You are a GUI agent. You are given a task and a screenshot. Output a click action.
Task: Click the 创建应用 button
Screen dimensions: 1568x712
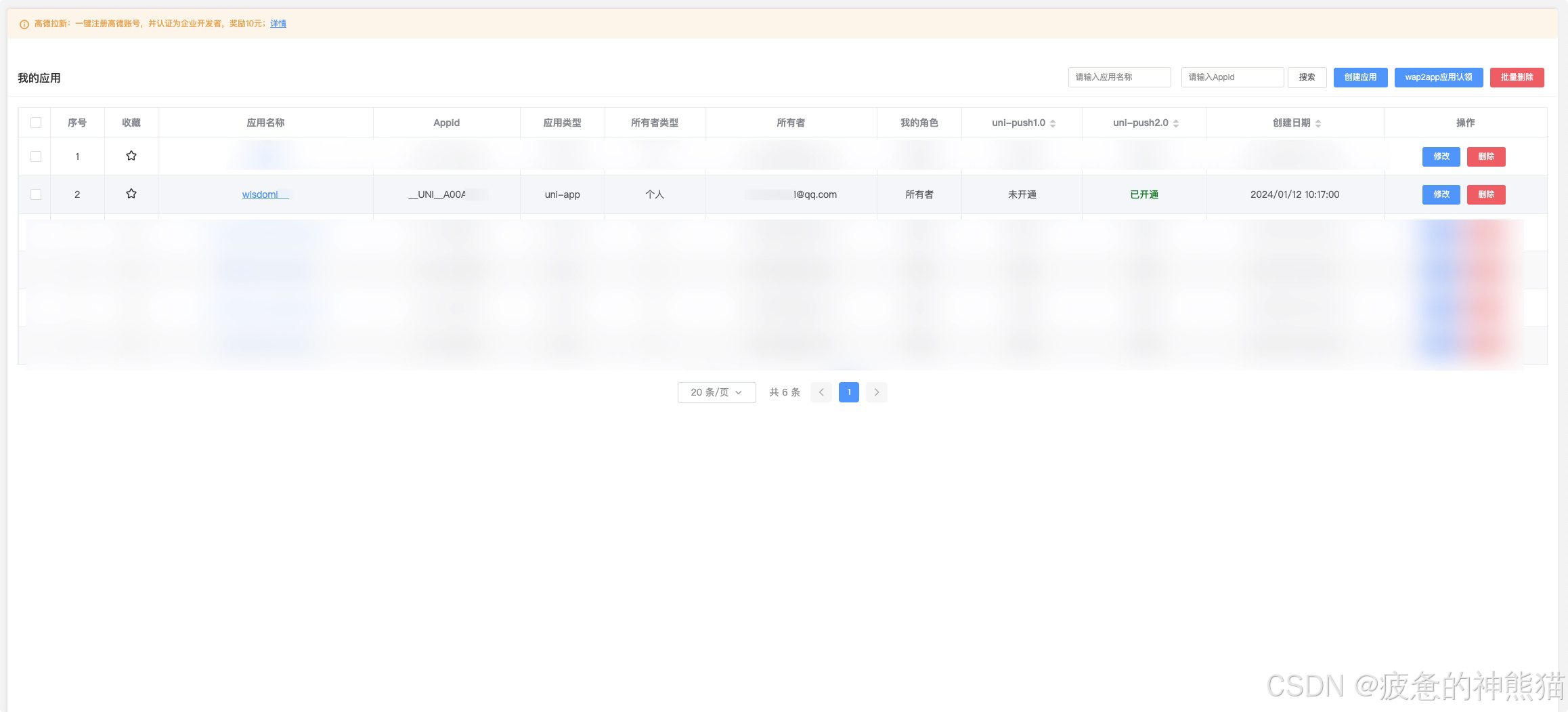(1359, 77)
